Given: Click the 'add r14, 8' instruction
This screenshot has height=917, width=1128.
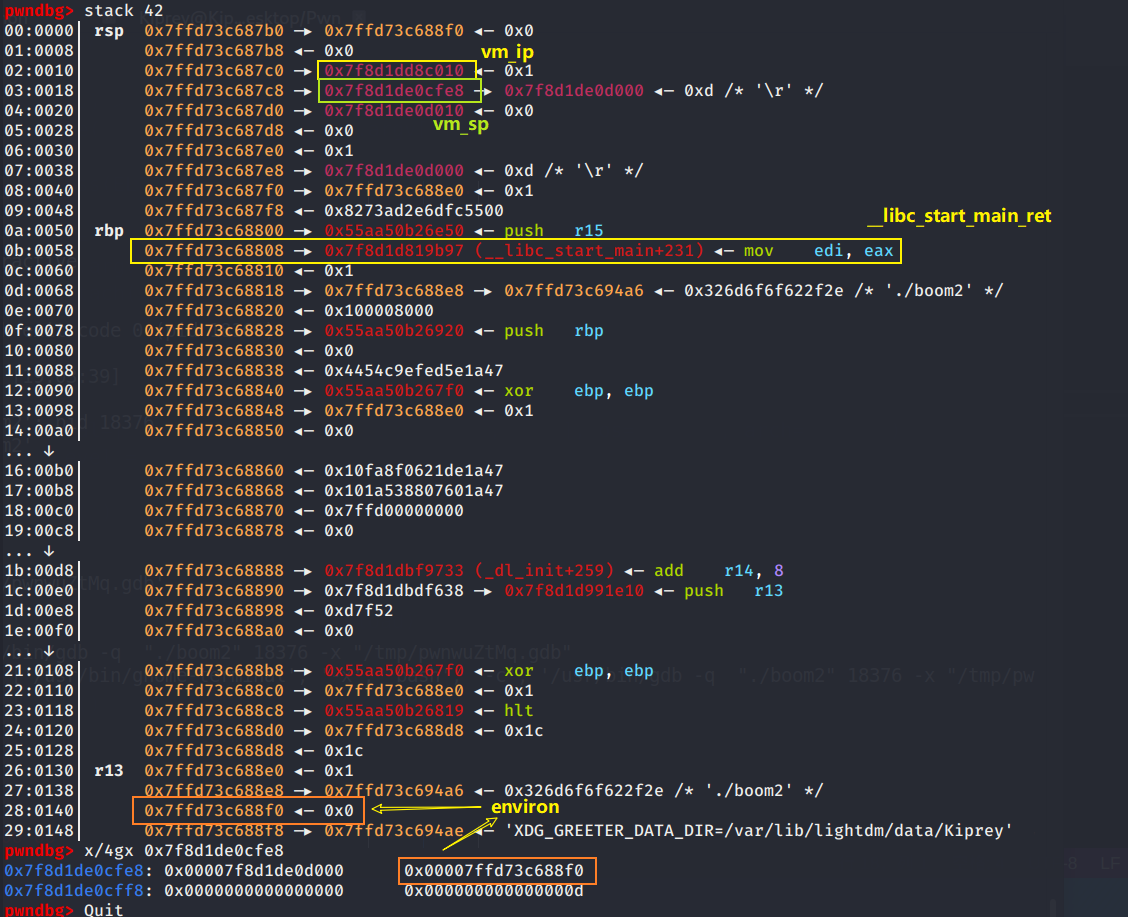Looking at the screenshot, I should [x=718, y=570].
